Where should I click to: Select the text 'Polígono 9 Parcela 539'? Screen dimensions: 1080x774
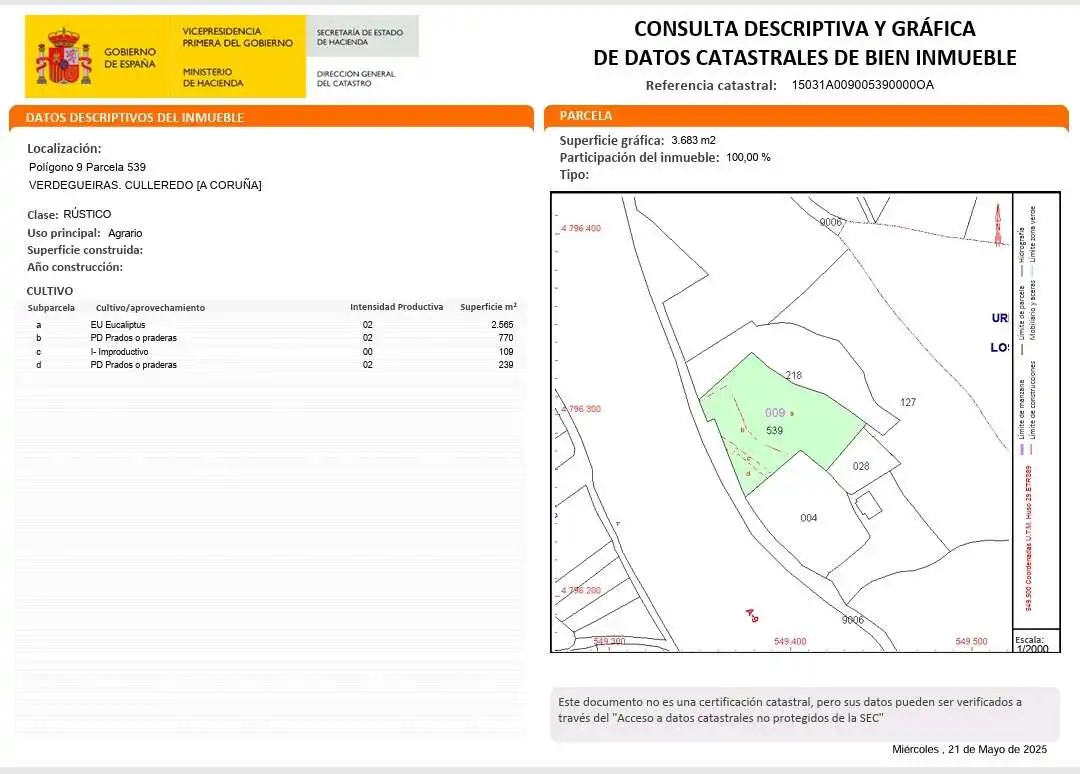87,167
